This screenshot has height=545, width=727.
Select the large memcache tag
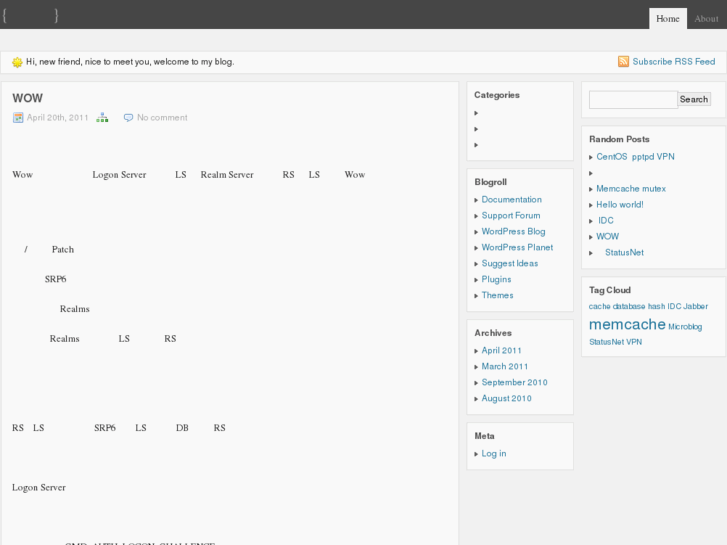click(x=627, y=324)
